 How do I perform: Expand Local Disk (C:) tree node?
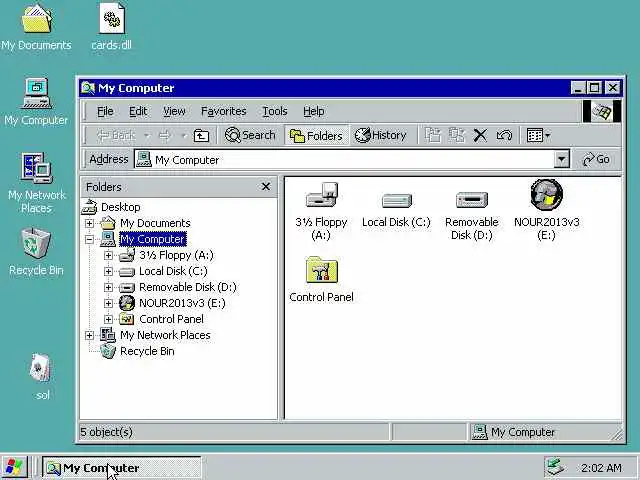pos(108,271)
